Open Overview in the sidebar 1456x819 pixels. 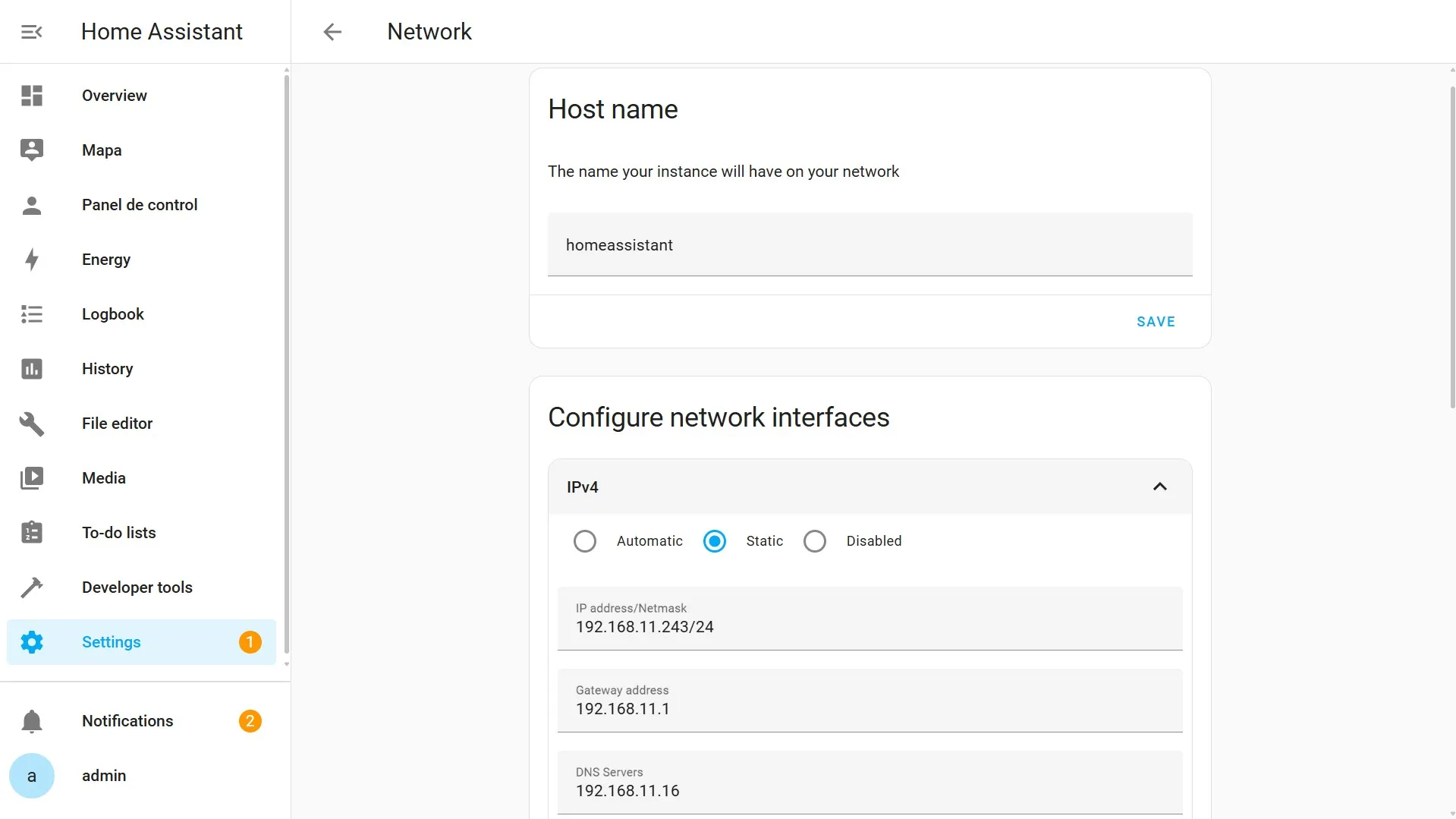[141, 96]
